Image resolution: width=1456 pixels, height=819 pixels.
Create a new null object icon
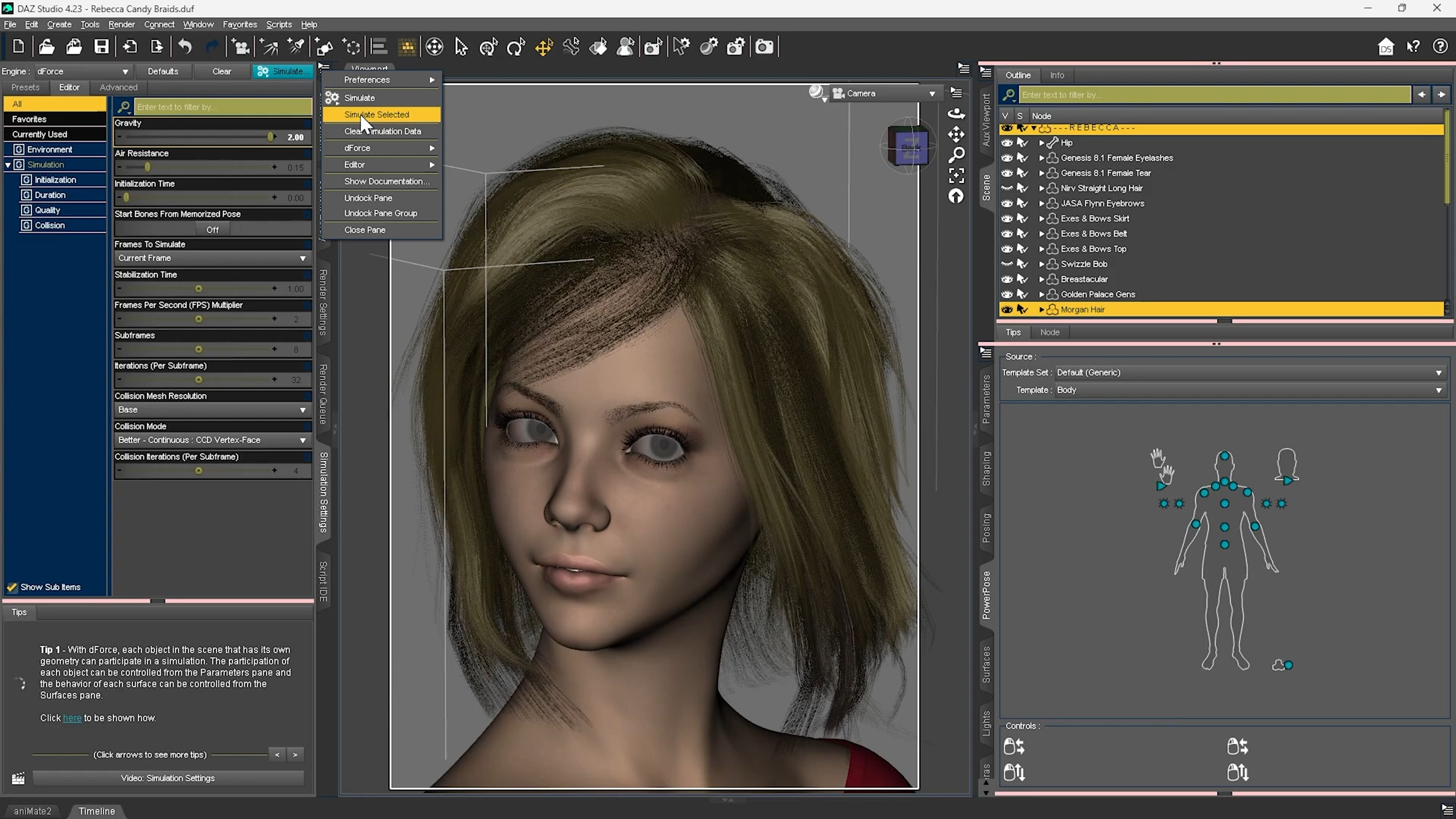point(351,47)
